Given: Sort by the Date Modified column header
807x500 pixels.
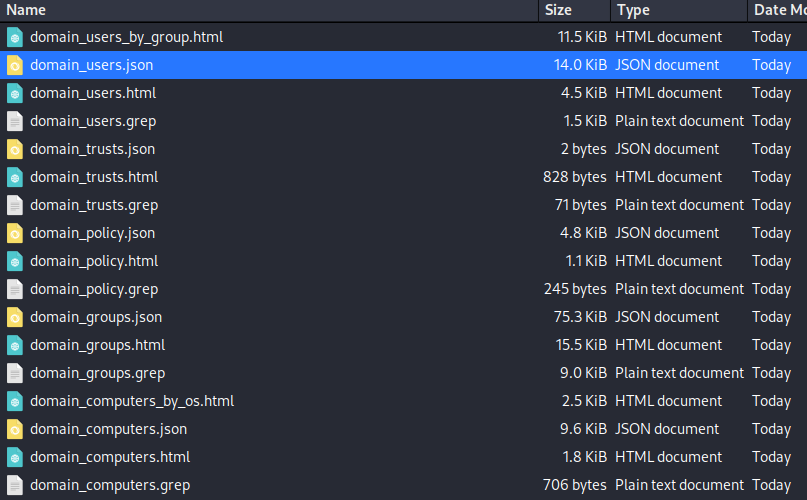Looking at the screenshot, I should (x=778, y=10).
